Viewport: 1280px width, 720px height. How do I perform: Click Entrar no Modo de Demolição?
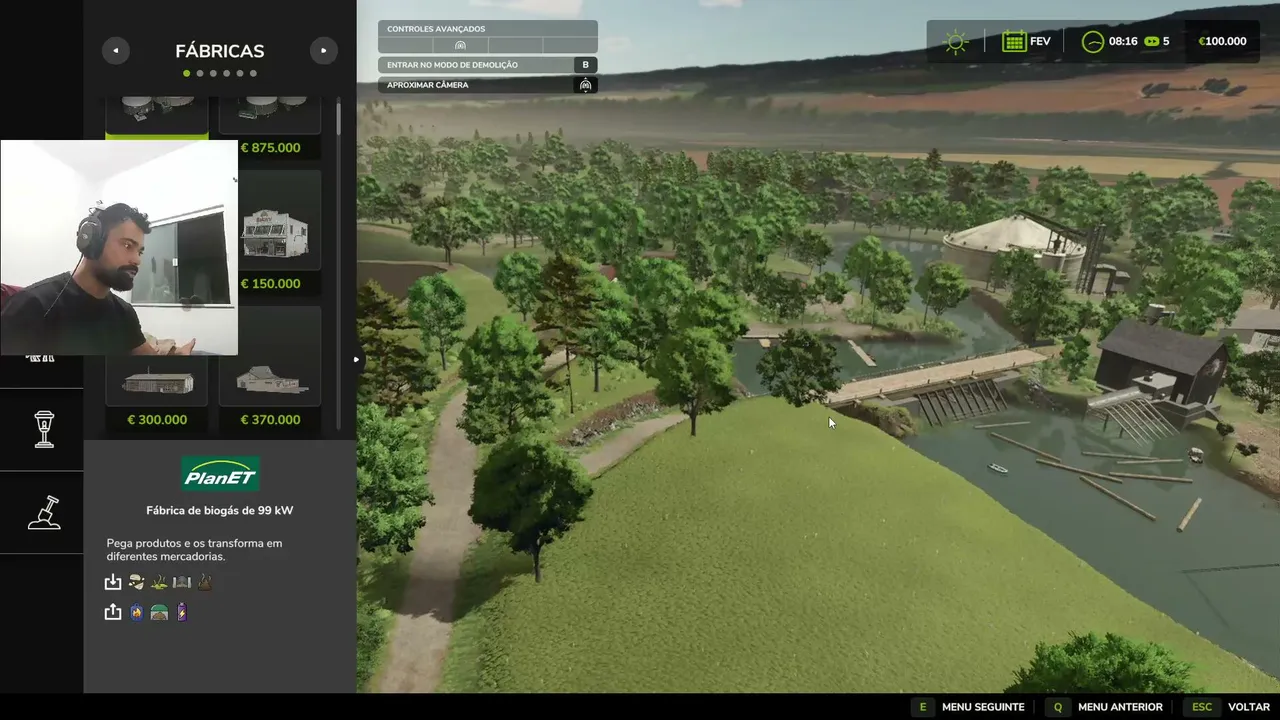(x=452, y=65)
